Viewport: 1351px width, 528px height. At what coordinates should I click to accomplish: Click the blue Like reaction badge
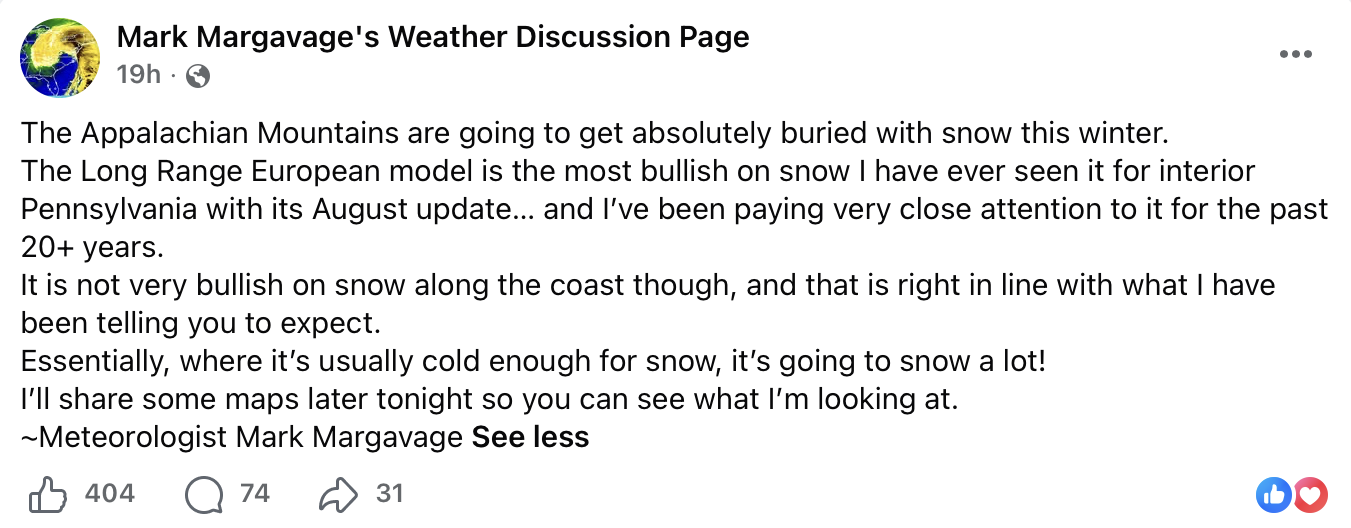point(1273,493)
